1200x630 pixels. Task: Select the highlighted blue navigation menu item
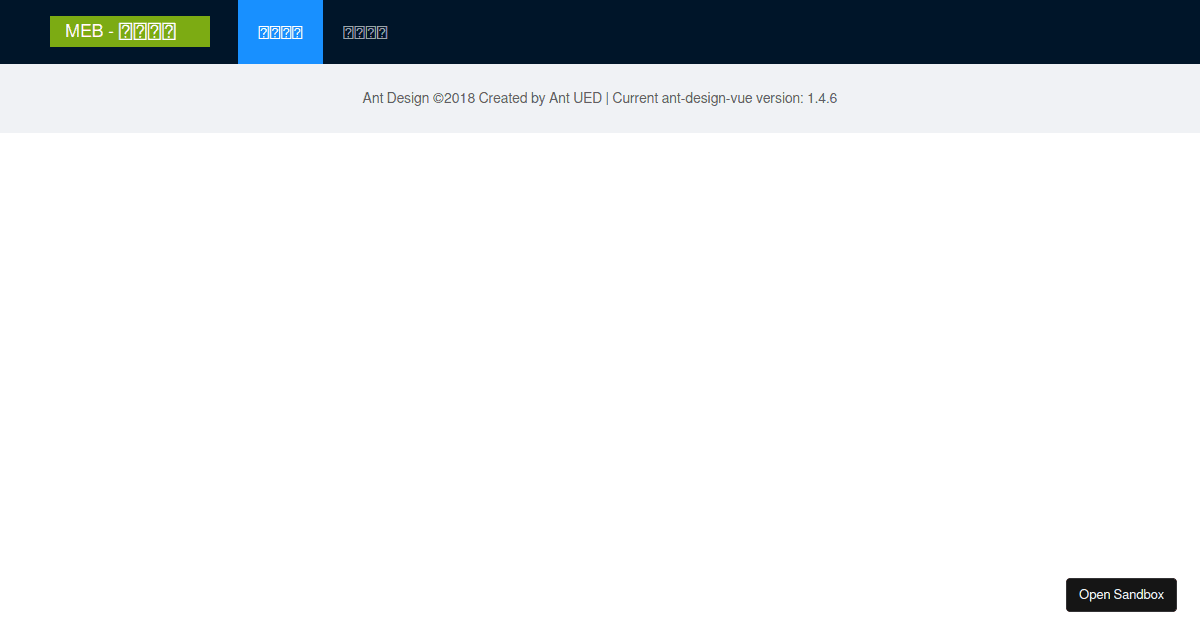click(x=280, y=31)
